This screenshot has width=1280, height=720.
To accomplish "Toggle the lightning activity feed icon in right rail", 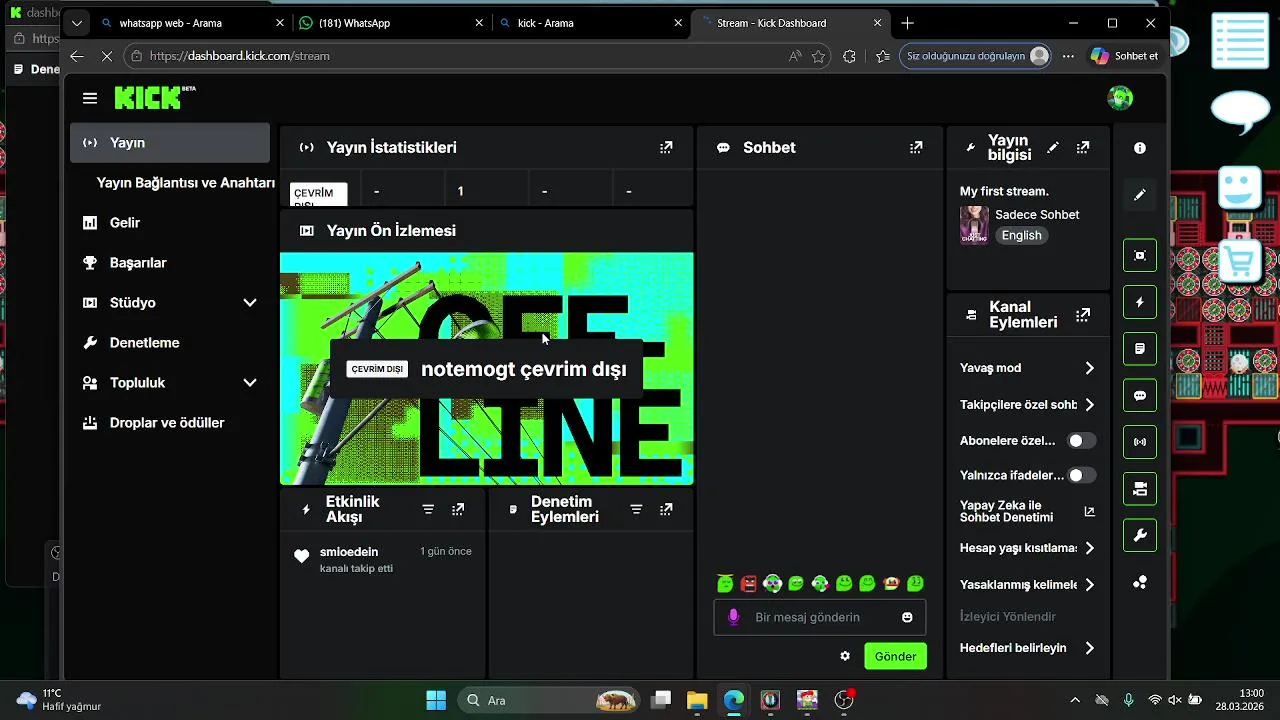I will (x=1140, y=302).
